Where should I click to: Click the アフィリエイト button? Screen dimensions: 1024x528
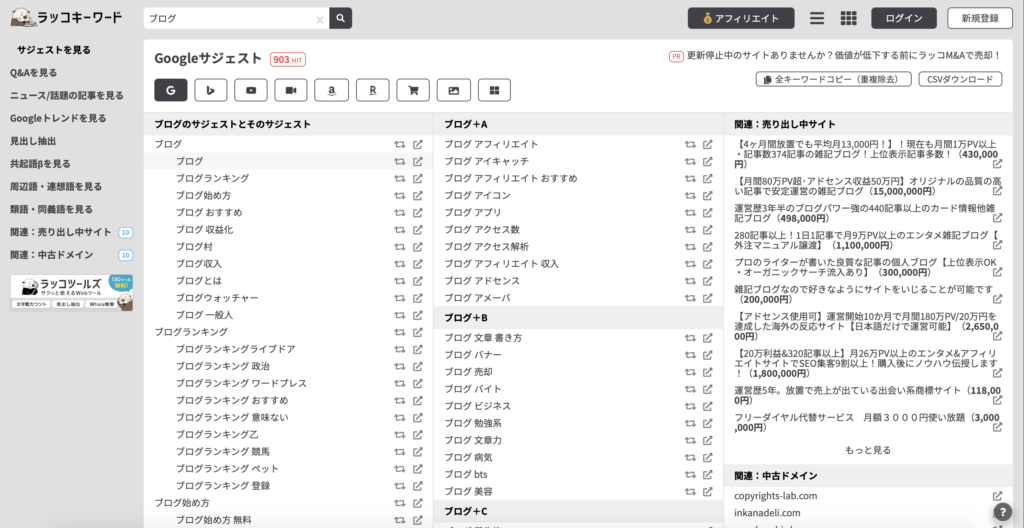741,18
